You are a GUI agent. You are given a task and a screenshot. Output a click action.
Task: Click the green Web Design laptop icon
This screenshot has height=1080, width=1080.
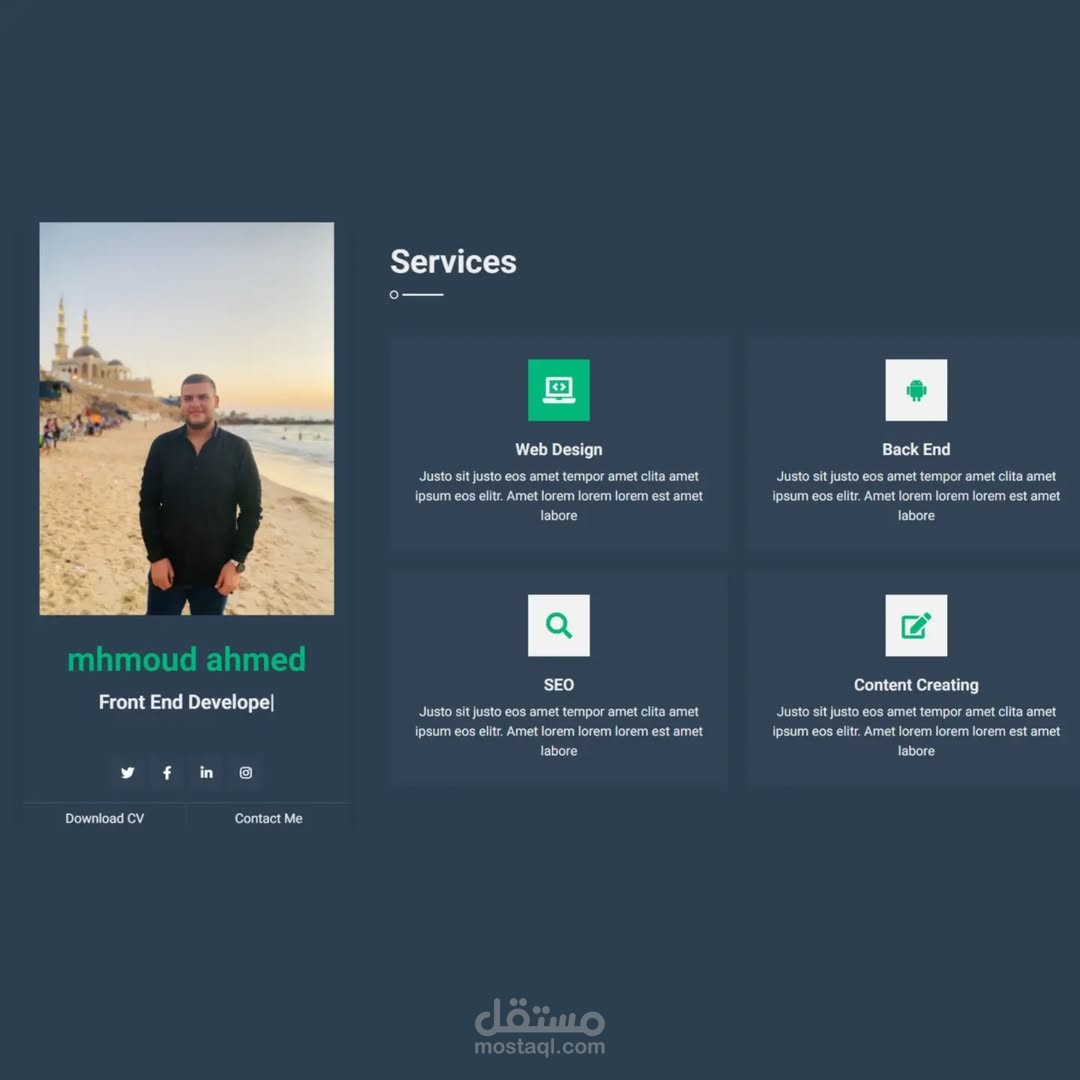coord(559,390)
